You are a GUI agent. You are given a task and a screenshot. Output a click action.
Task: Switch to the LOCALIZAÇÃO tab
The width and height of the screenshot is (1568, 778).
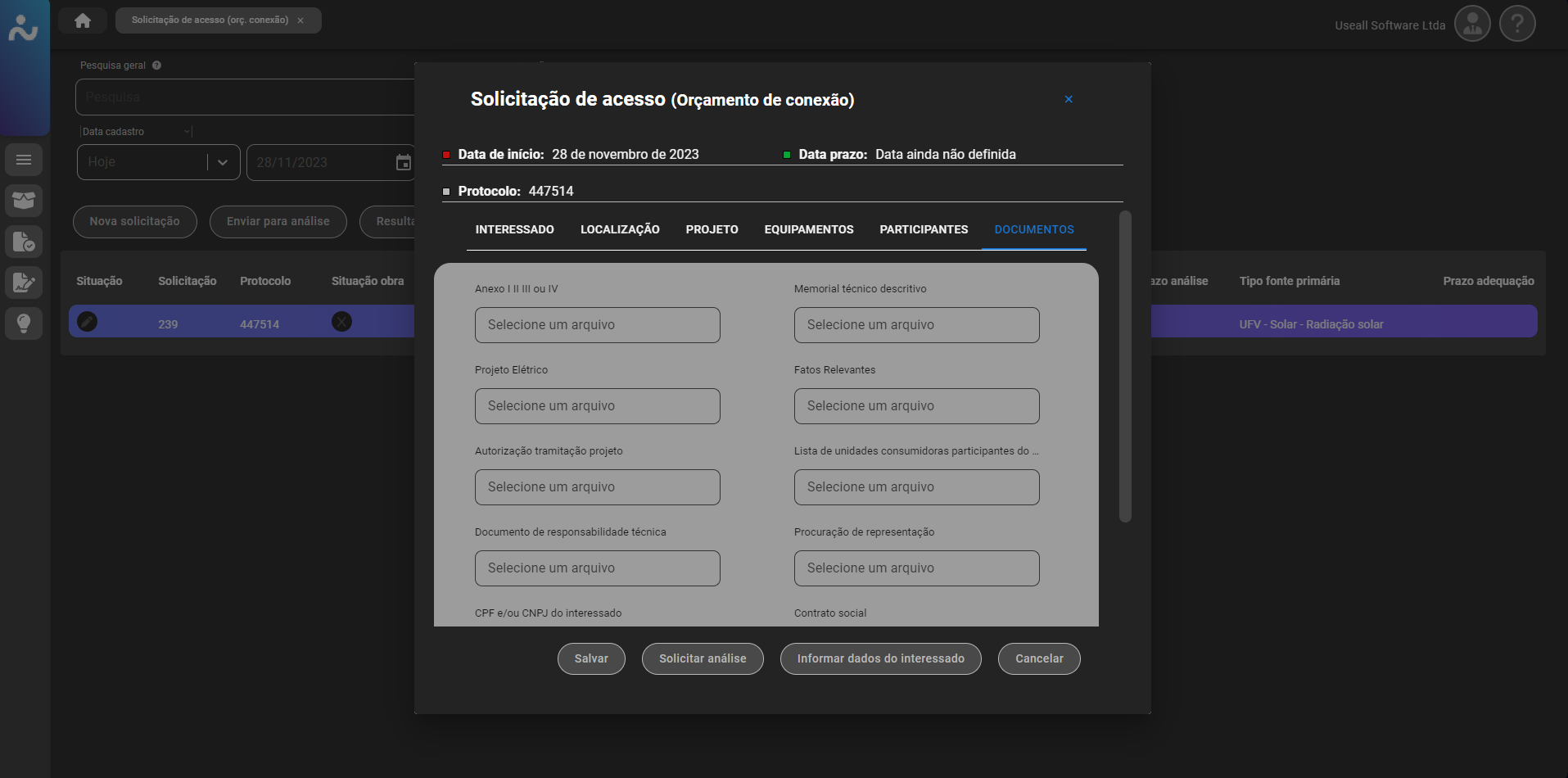pyautogui.click(x=619, y=229)
